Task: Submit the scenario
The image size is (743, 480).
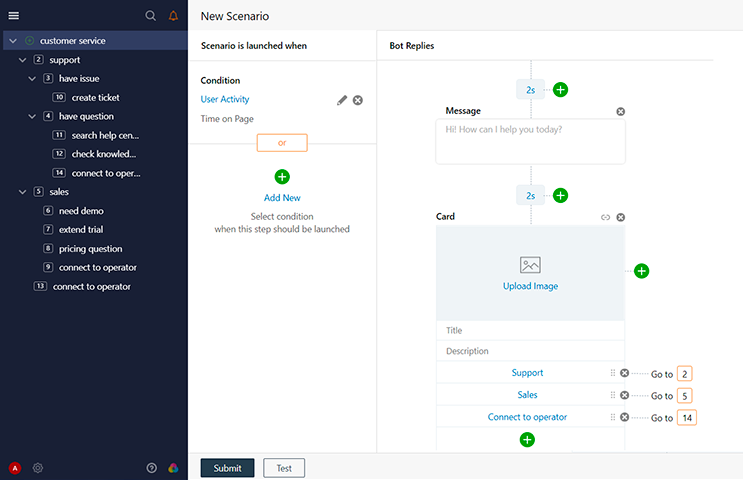Action: click(227, 468)
